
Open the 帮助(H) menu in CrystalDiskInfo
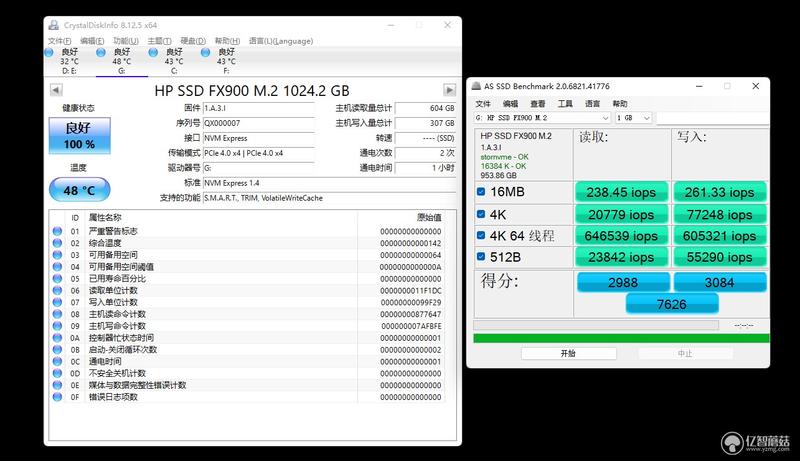[x=227, y=41]
